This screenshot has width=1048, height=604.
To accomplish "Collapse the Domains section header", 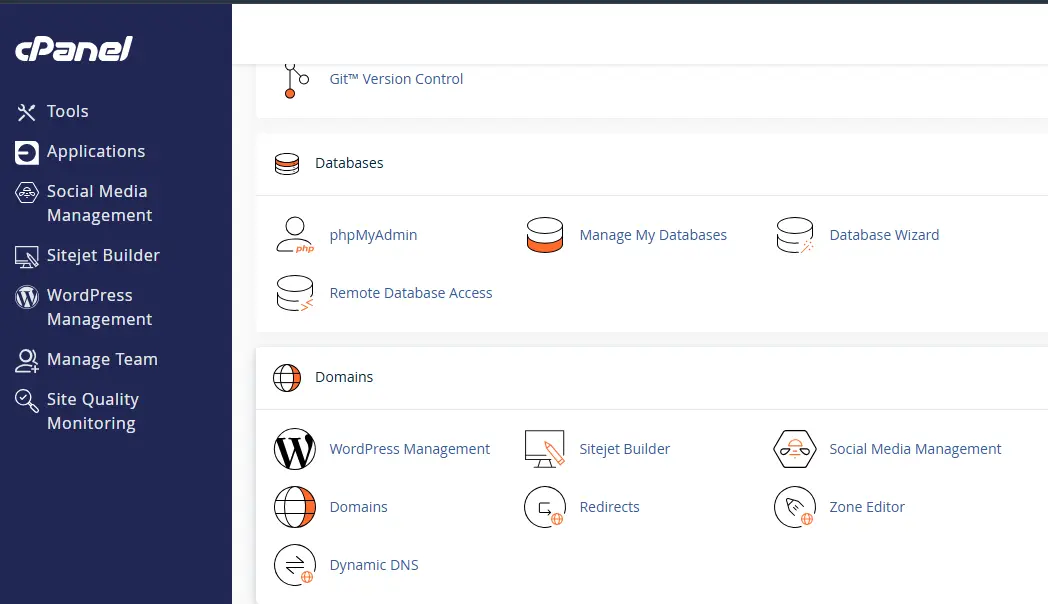I will tap(652, 378).
